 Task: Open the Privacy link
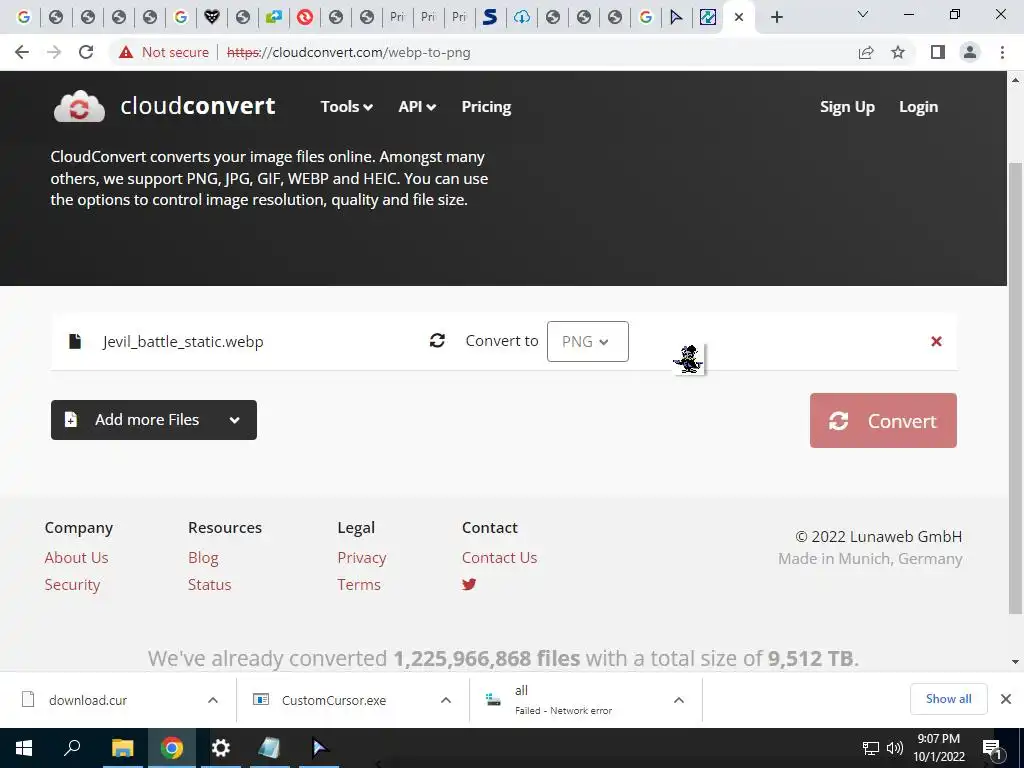tap(362, 557)
